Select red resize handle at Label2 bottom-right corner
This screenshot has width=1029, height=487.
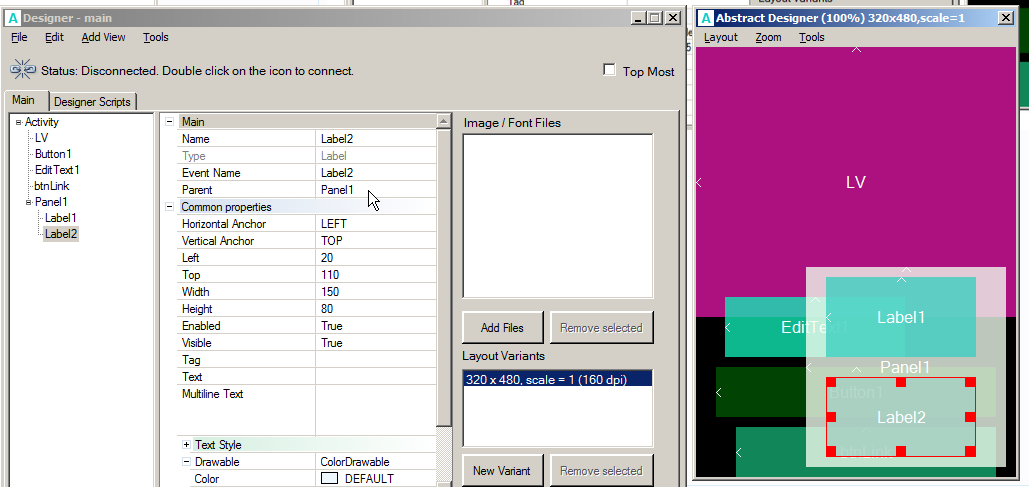[970, 451]
